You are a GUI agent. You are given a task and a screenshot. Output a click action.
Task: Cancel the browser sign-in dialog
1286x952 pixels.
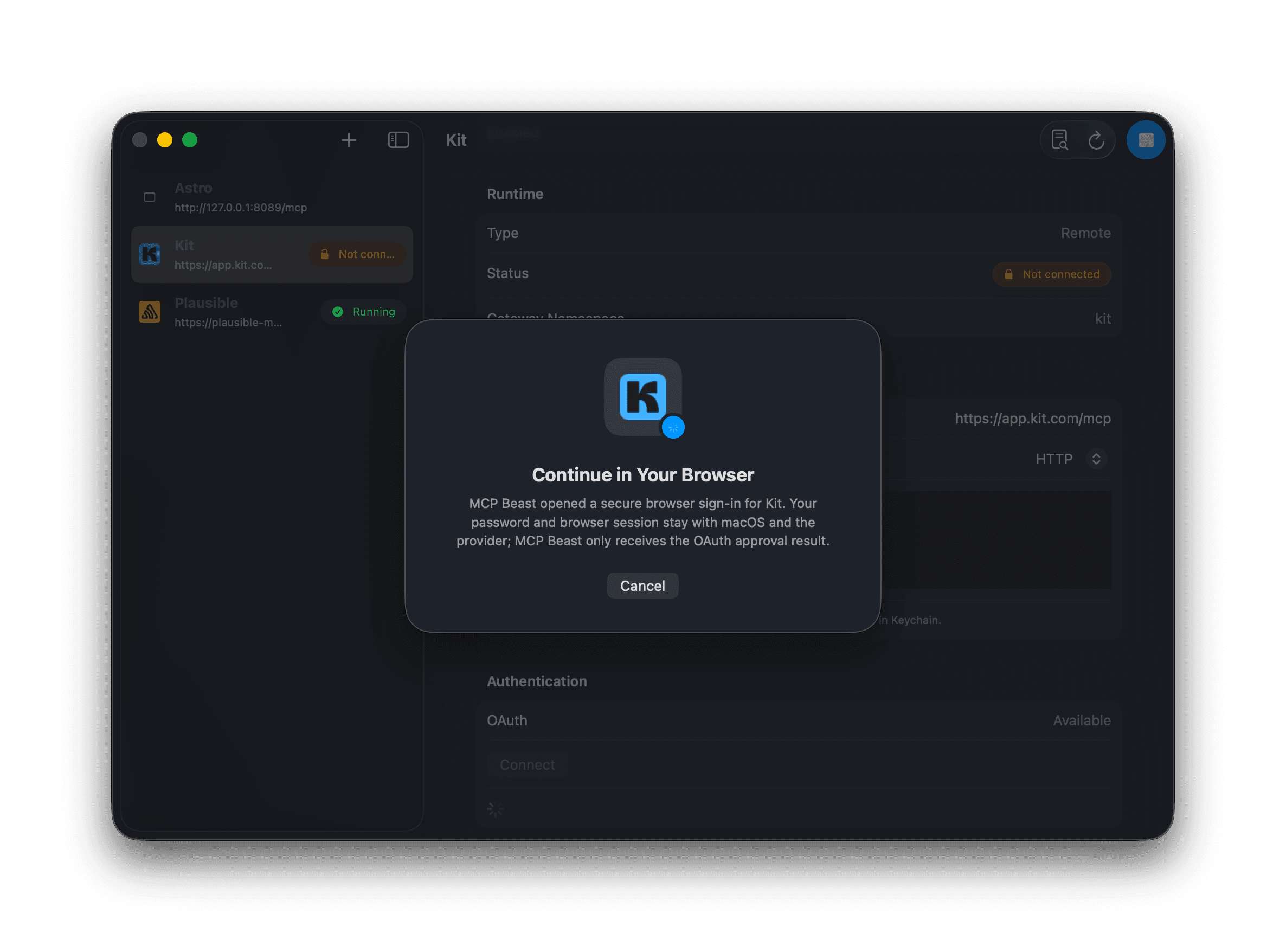click(x=642, y=586)
